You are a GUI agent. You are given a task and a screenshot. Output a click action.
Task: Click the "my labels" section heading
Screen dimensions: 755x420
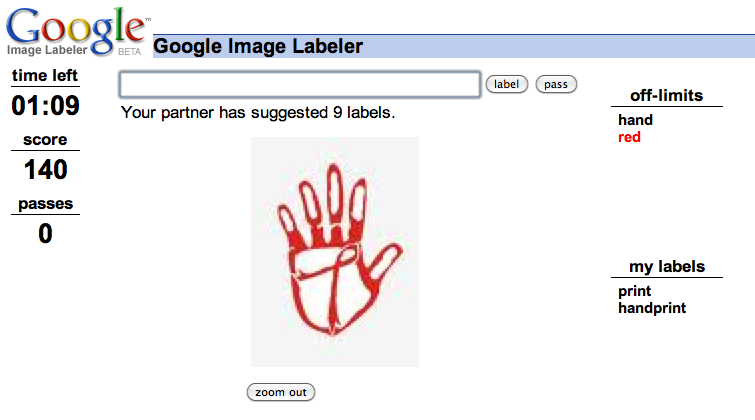pyautogui.click(x=666, y=267)
